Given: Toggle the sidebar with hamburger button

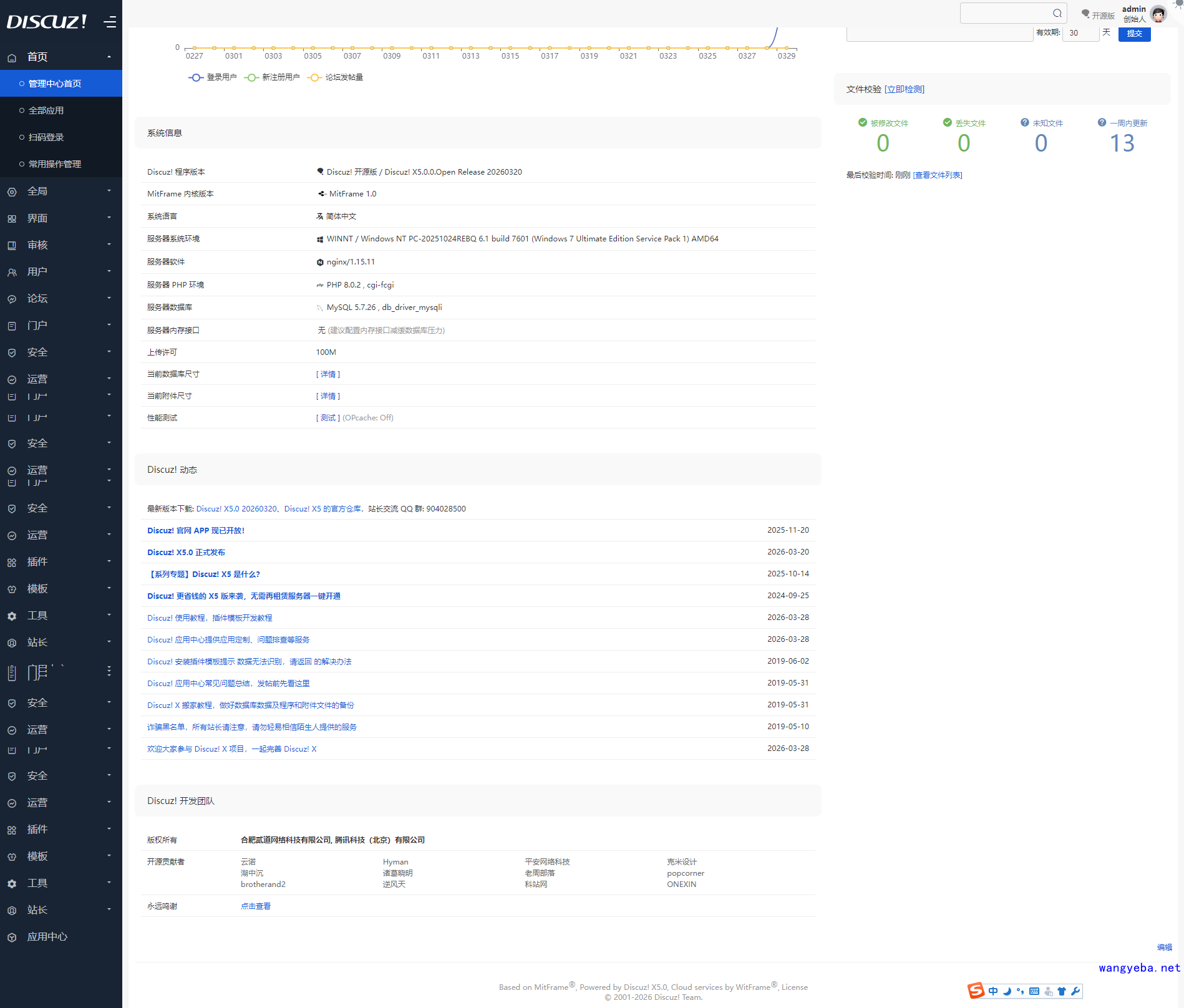Looking at the screenshot, I should point(110,22).
